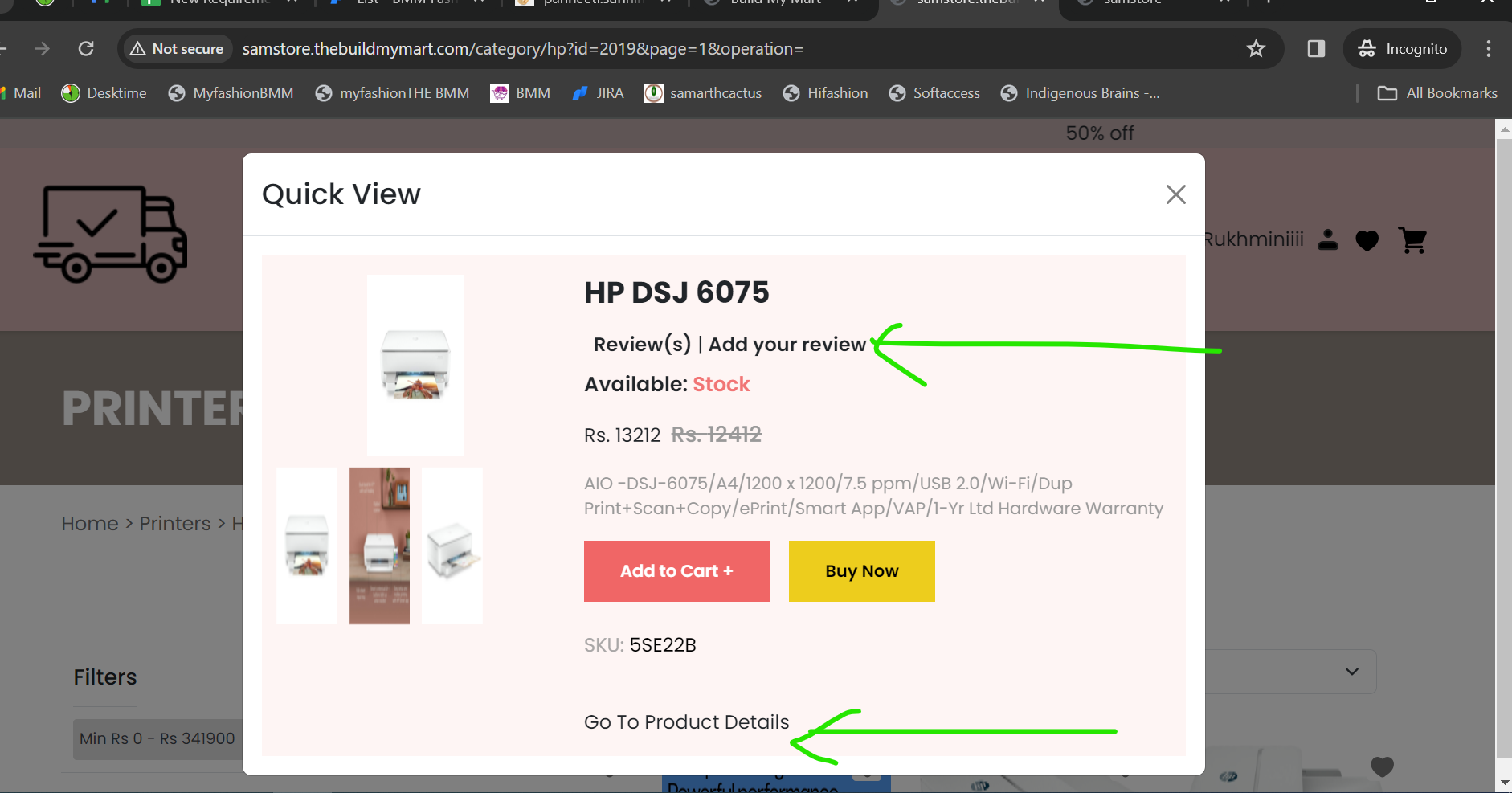Click the current price Rs. 13212

[622, 435]
